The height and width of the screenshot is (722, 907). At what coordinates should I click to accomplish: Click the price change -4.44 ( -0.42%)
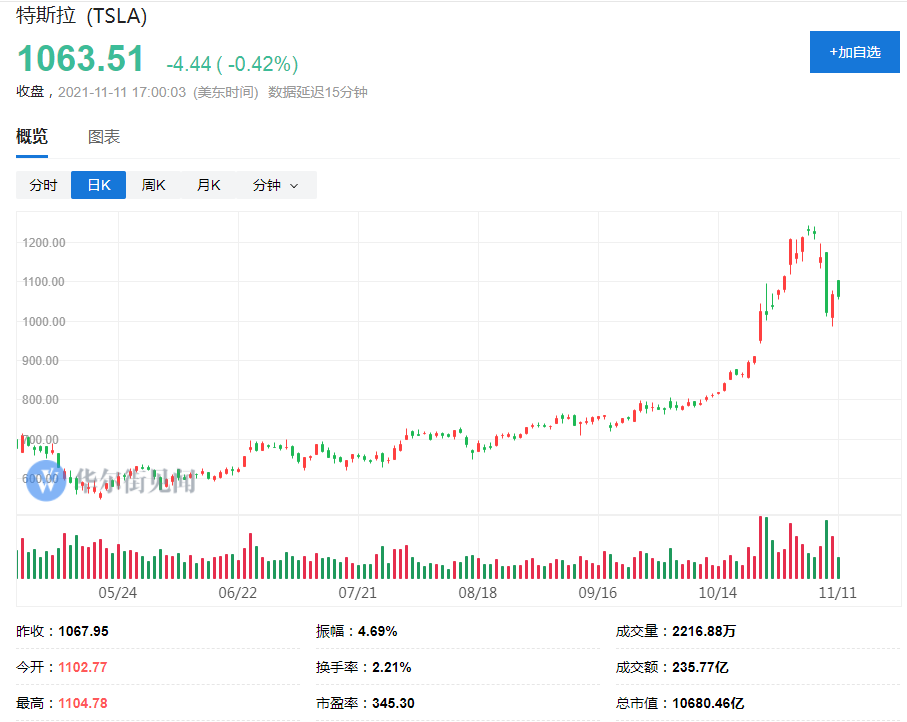[x=233, y=64]
